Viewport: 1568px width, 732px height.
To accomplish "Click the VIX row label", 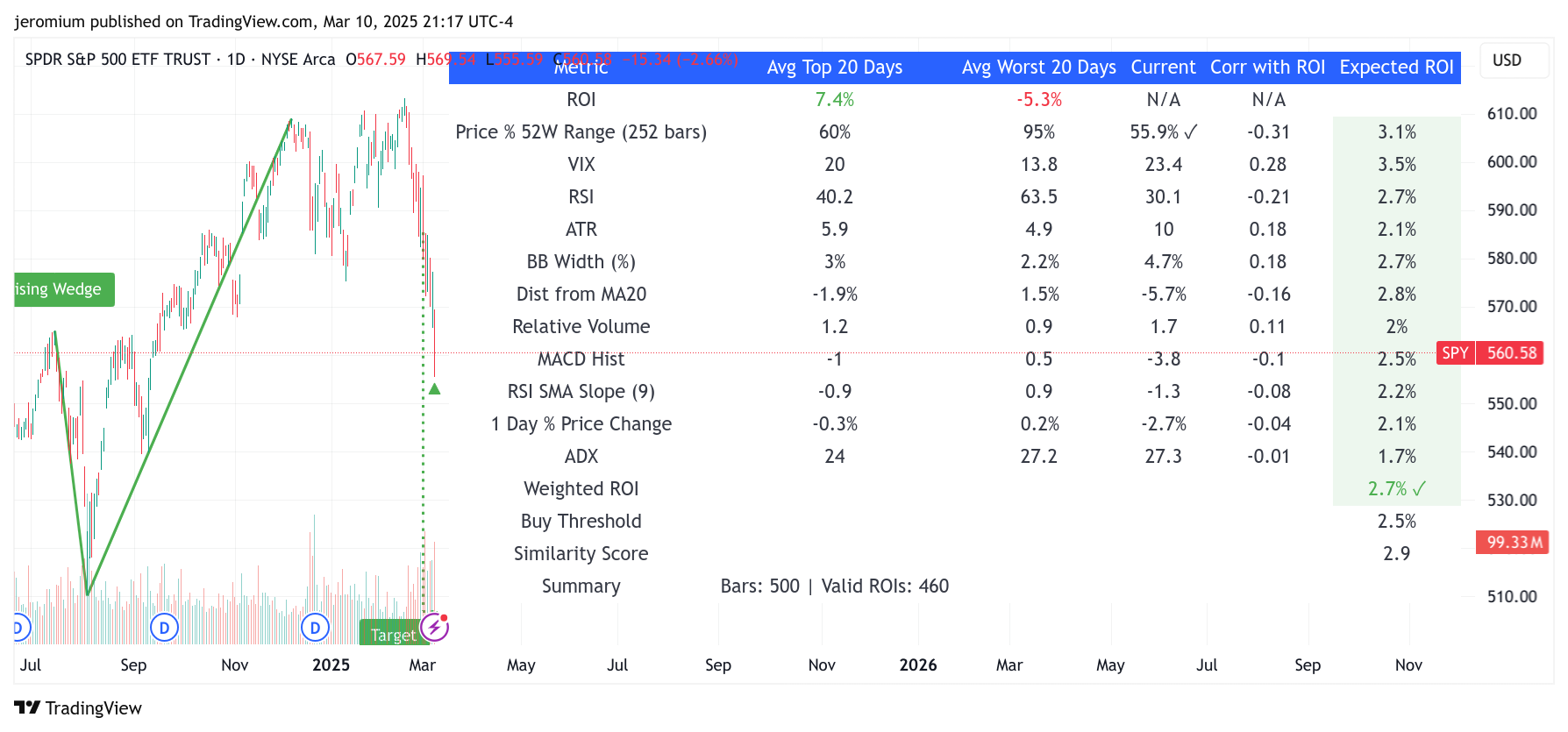I will pyautogui.click(x=581, y=165).
